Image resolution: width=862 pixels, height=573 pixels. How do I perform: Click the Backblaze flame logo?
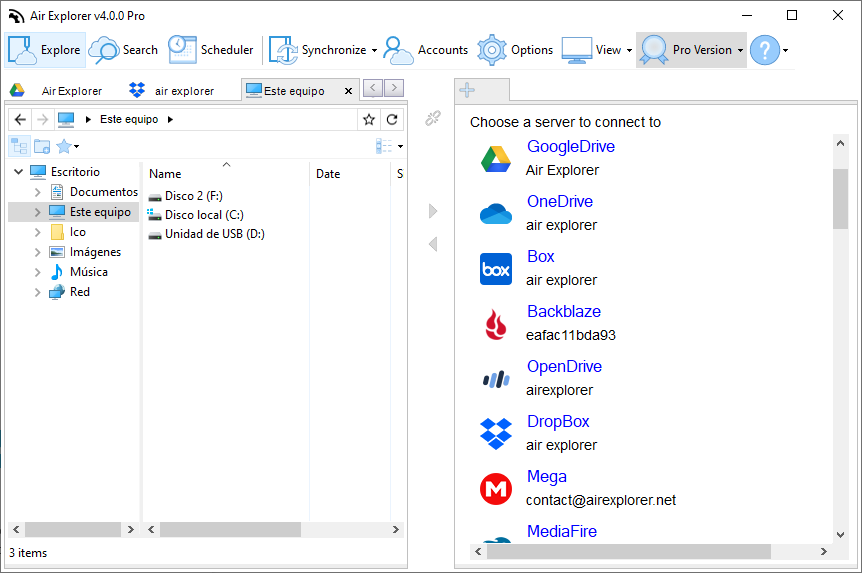(496, 324)
